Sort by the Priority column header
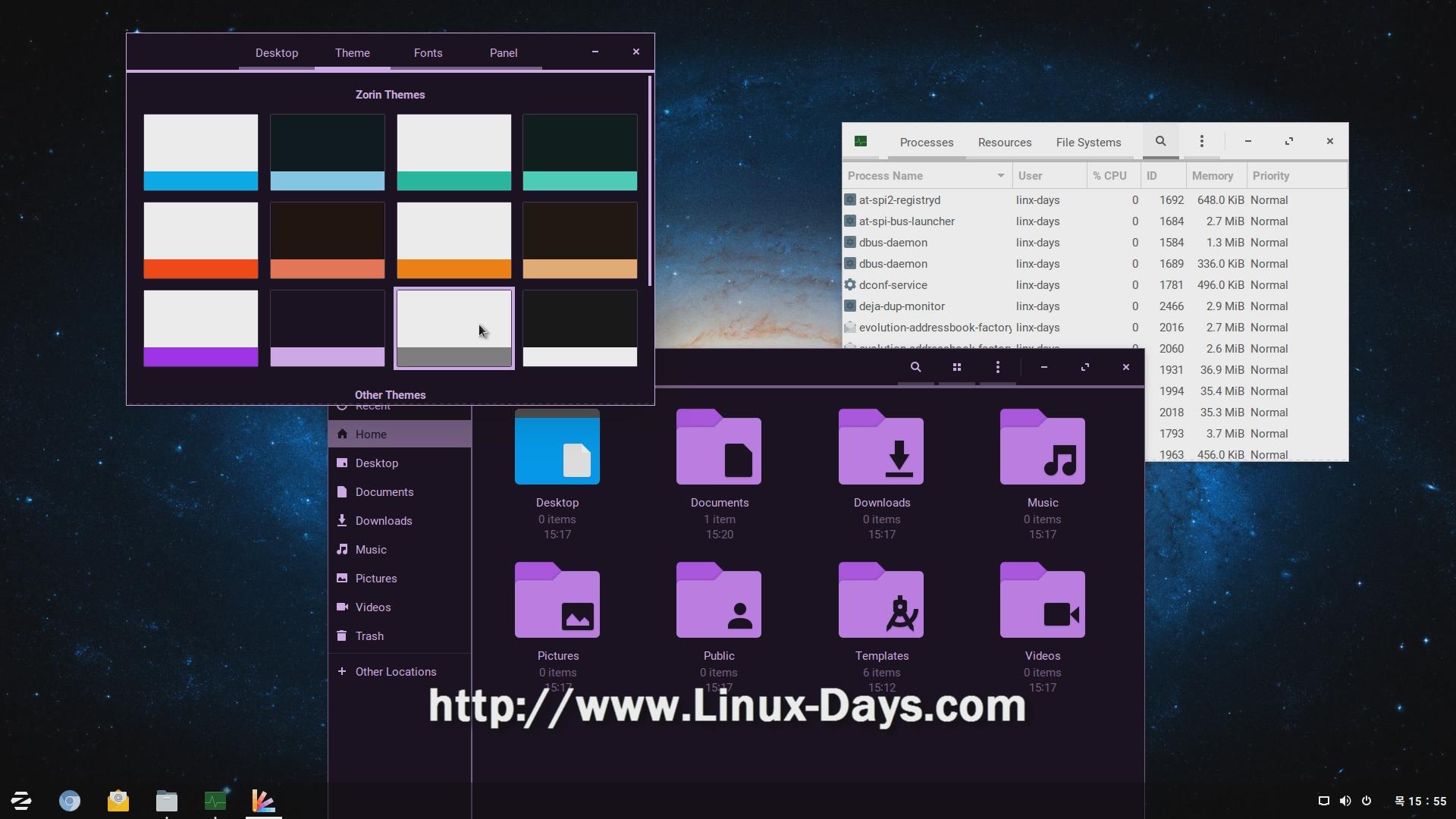The image size is (1456, 819). [1298, 175]
